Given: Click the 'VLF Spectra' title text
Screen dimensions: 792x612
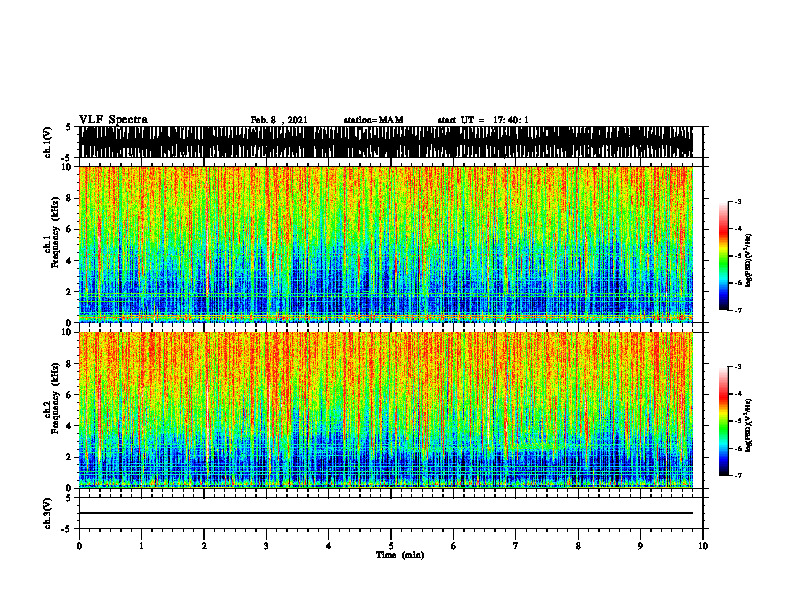Looking at the screenshot, I should [x=113, y=120].
